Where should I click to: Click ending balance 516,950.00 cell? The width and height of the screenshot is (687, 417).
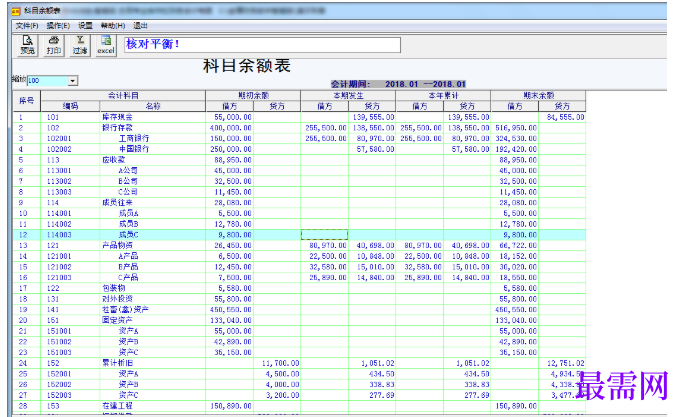(x=515, y=128)
